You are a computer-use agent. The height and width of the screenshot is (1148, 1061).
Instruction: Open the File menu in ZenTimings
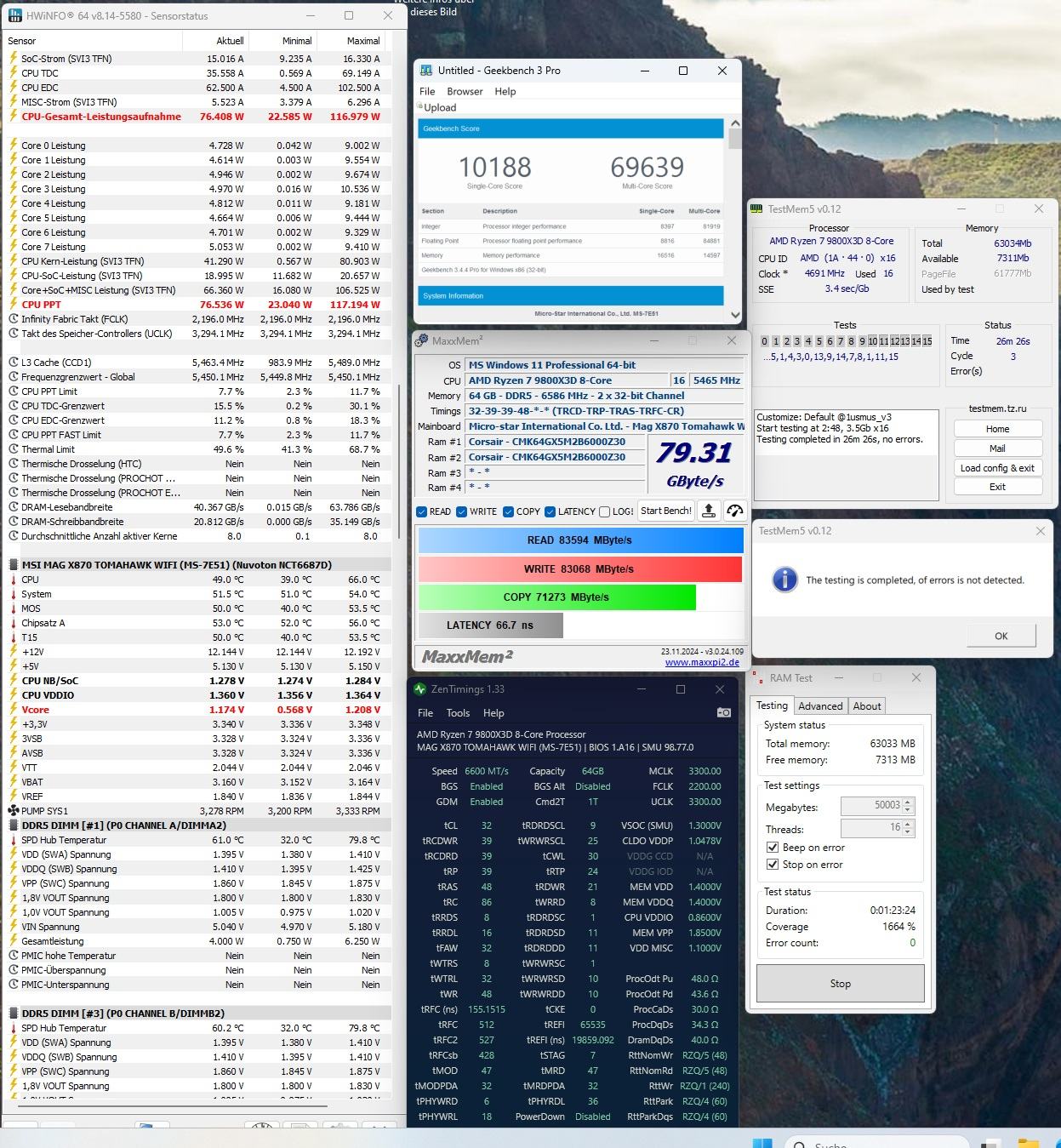[425, 713]
